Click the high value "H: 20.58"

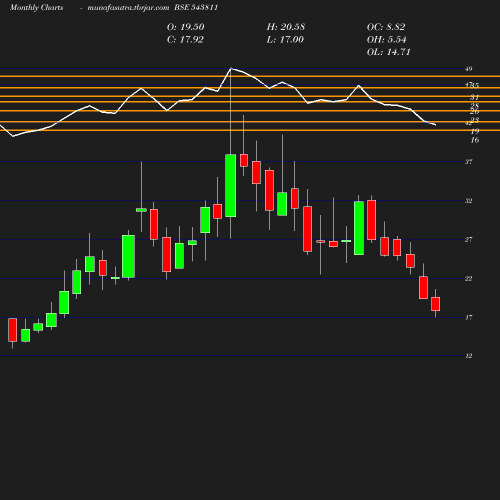tap(286, 27)
